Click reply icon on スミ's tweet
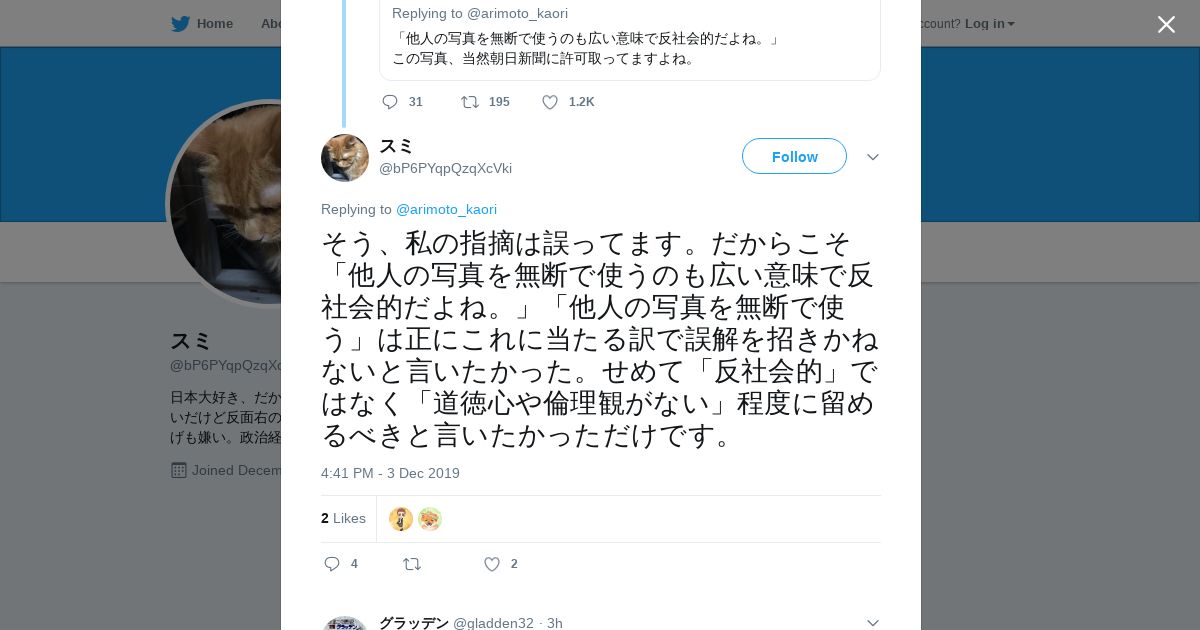Viewport: 1200px width, 630px height. click(332, 564)
